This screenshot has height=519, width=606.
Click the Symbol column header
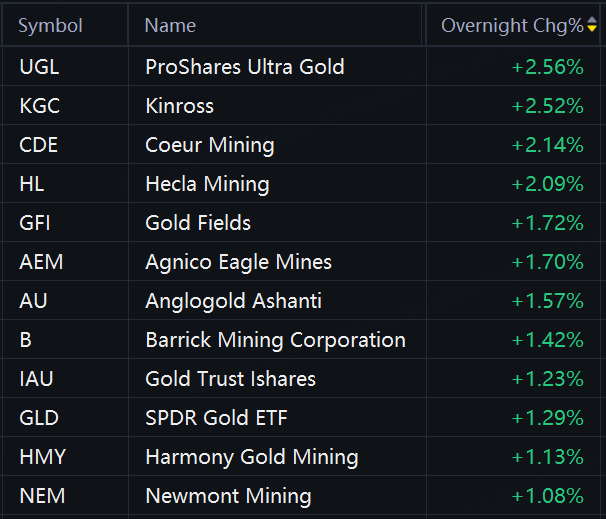50,26
